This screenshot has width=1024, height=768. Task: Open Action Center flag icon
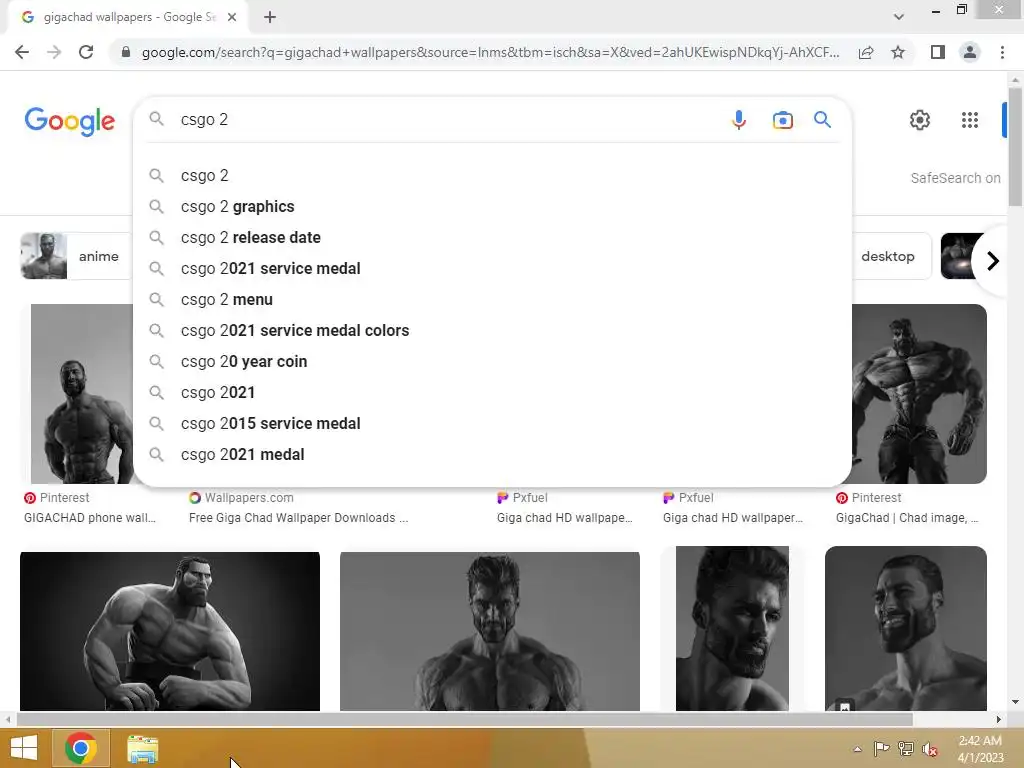click(x=881, y=748)
